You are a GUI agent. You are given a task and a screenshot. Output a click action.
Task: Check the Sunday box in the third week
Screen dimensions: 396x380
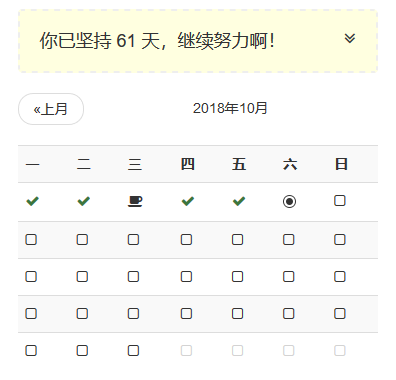click(340, 276)
